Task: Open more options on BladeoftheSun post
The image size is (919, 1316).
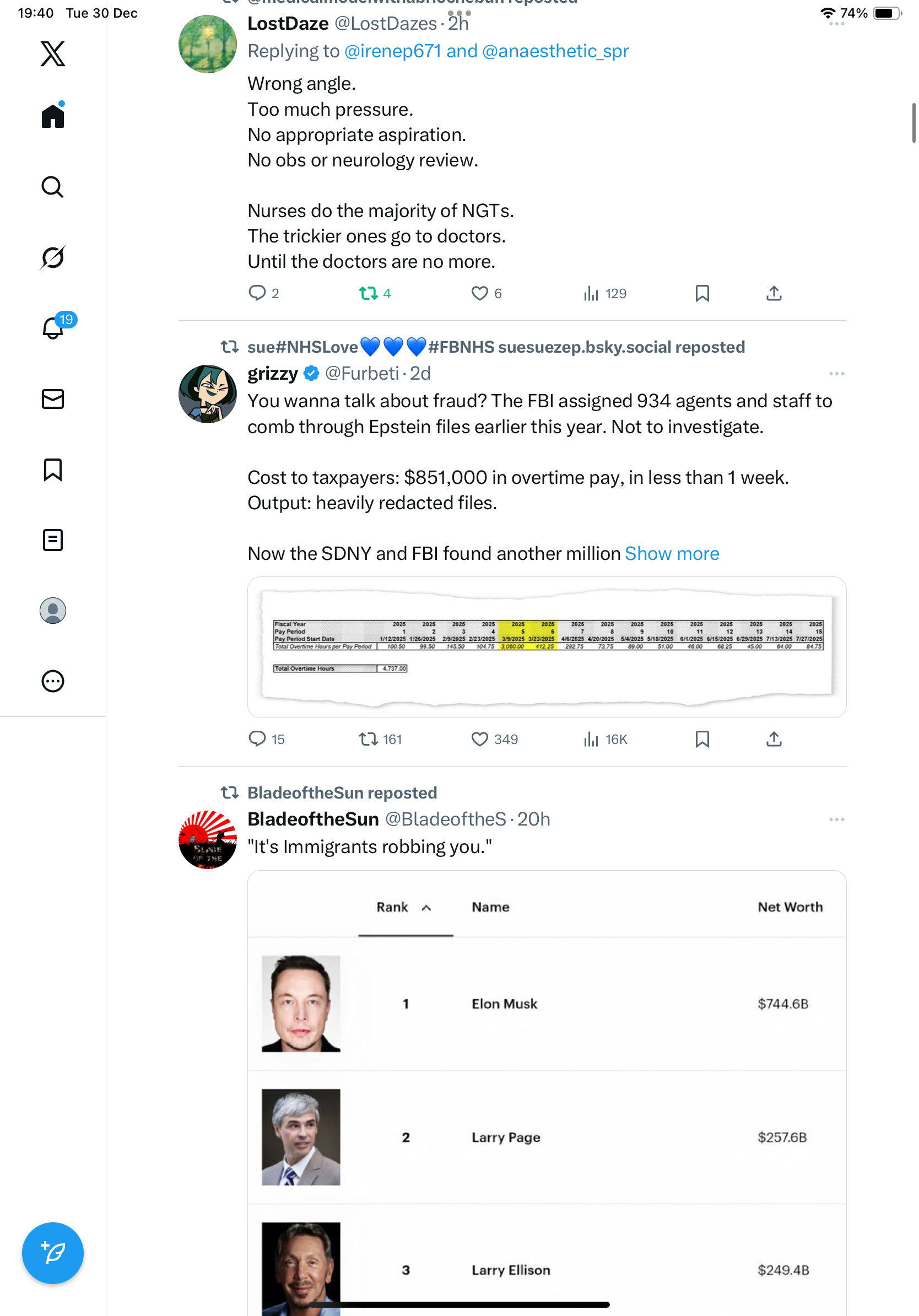Action: point(836,819)
